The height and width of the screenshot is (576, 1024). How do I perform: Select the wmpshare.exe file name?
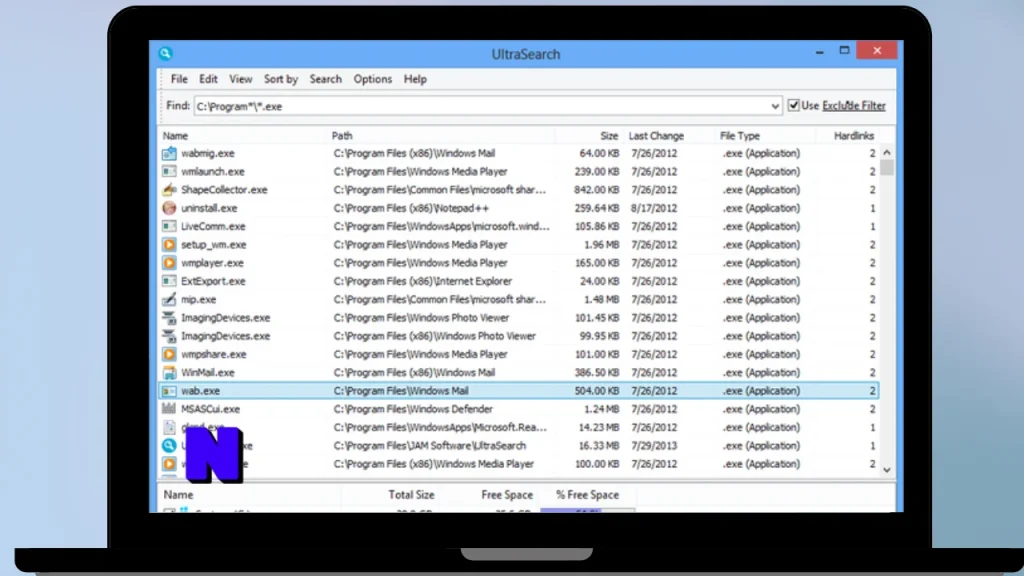coord(214,355)
